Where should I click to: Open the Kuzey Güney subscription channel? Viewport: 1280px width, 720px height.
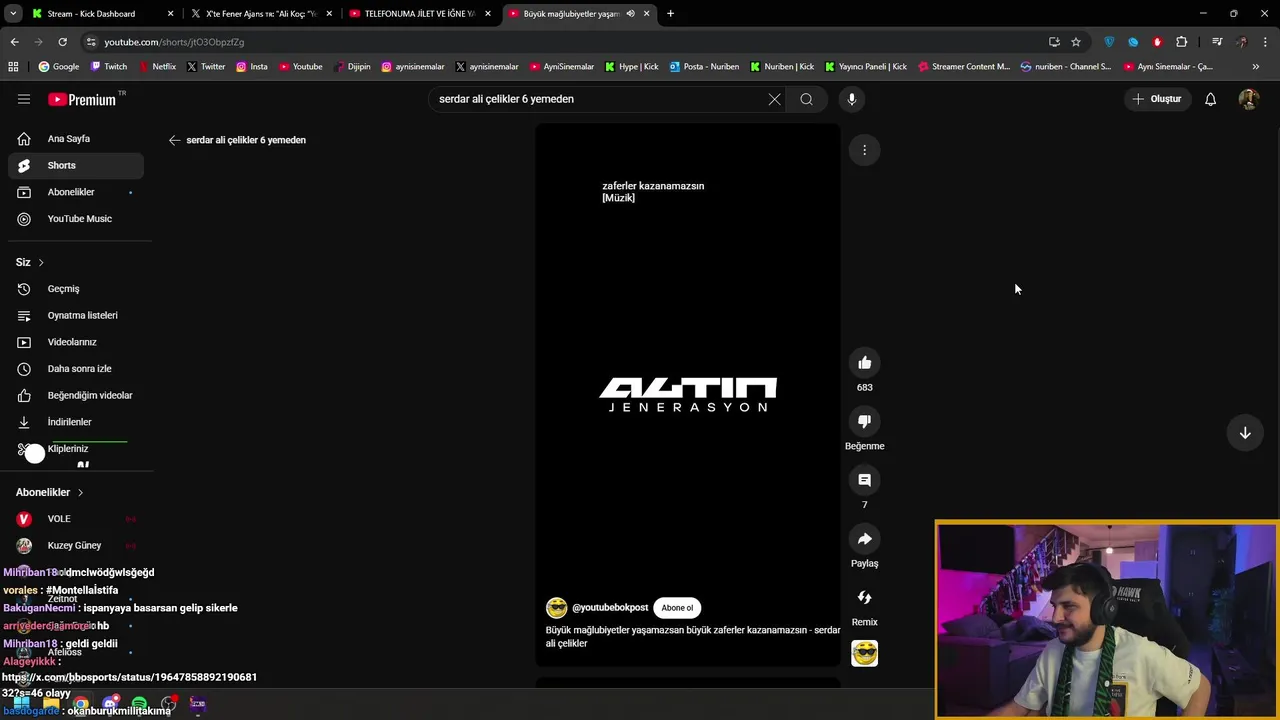pyautogui.click(x=76, y=546)
